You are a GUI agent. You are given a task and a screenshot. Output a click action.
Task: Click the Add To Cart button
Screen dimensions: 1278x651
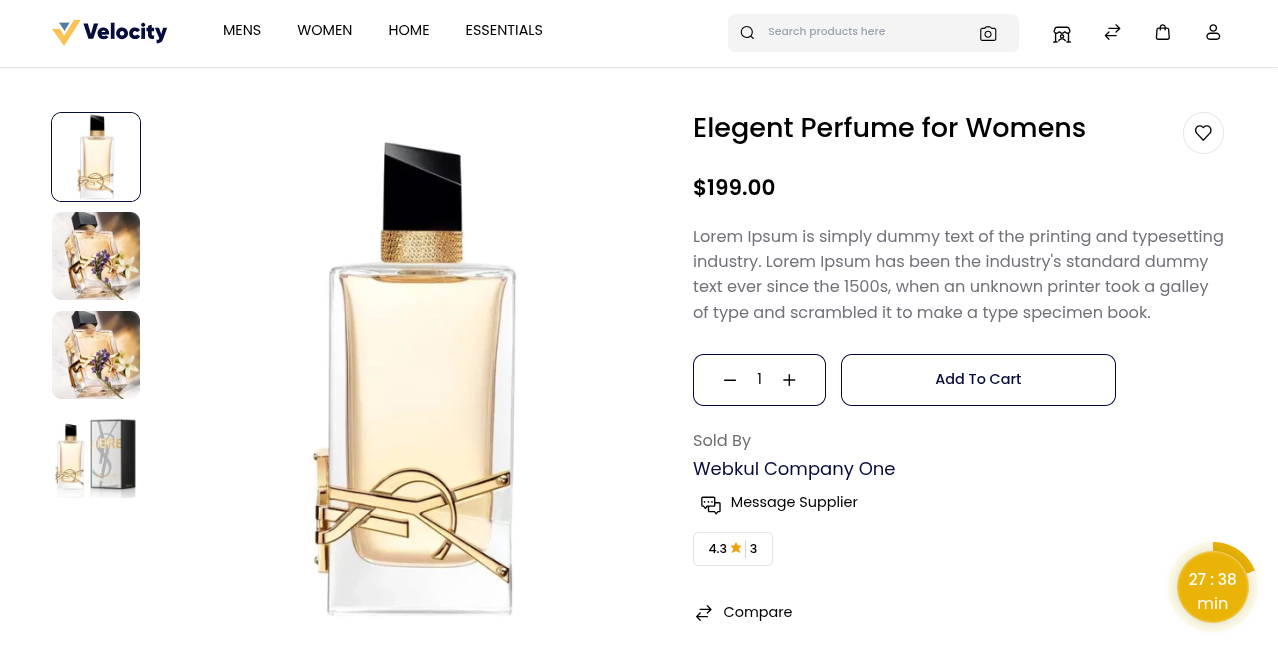[977, 379]
